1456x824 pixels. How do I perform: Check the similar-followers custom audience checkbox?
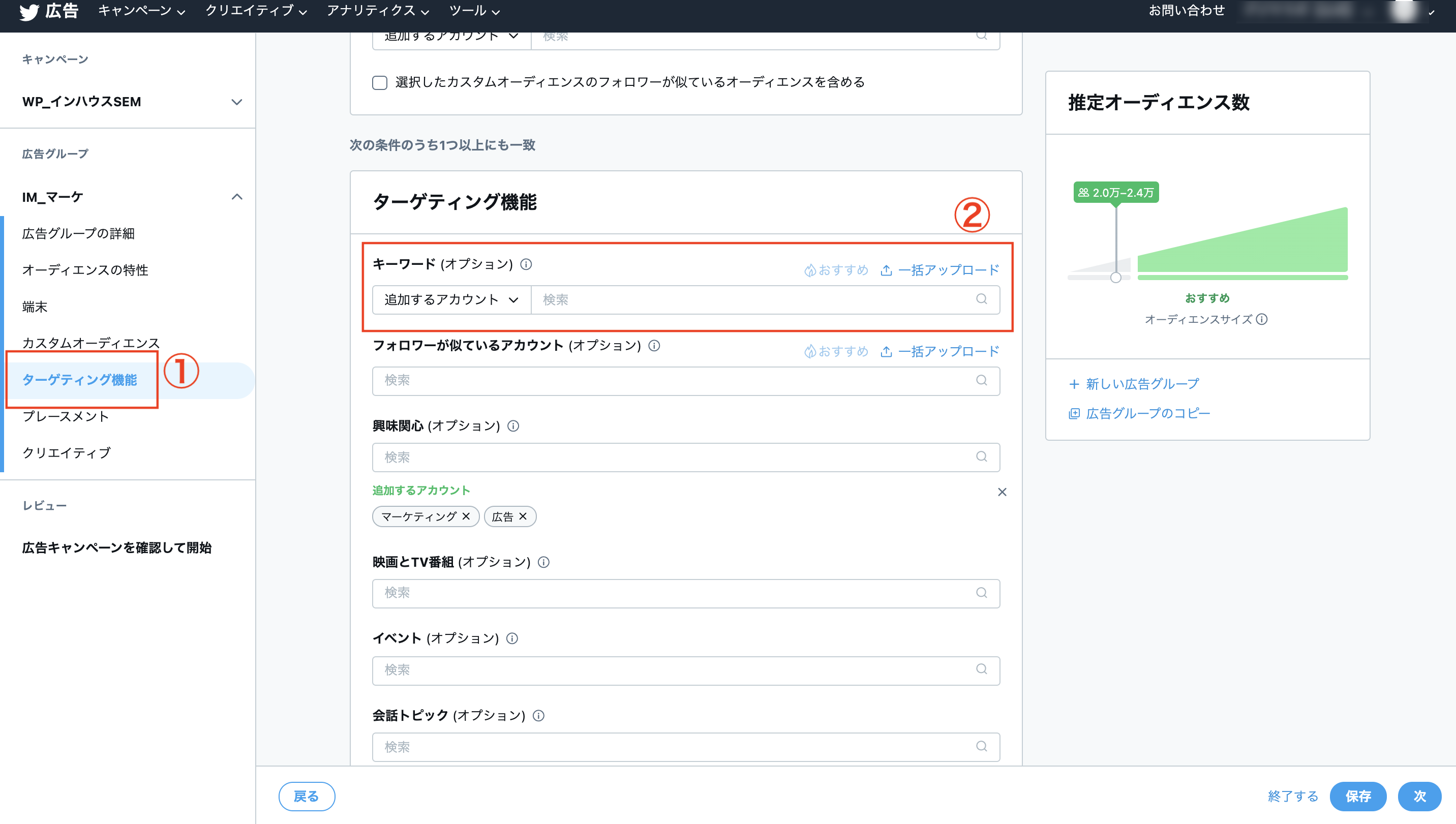[x=380, y=83]
